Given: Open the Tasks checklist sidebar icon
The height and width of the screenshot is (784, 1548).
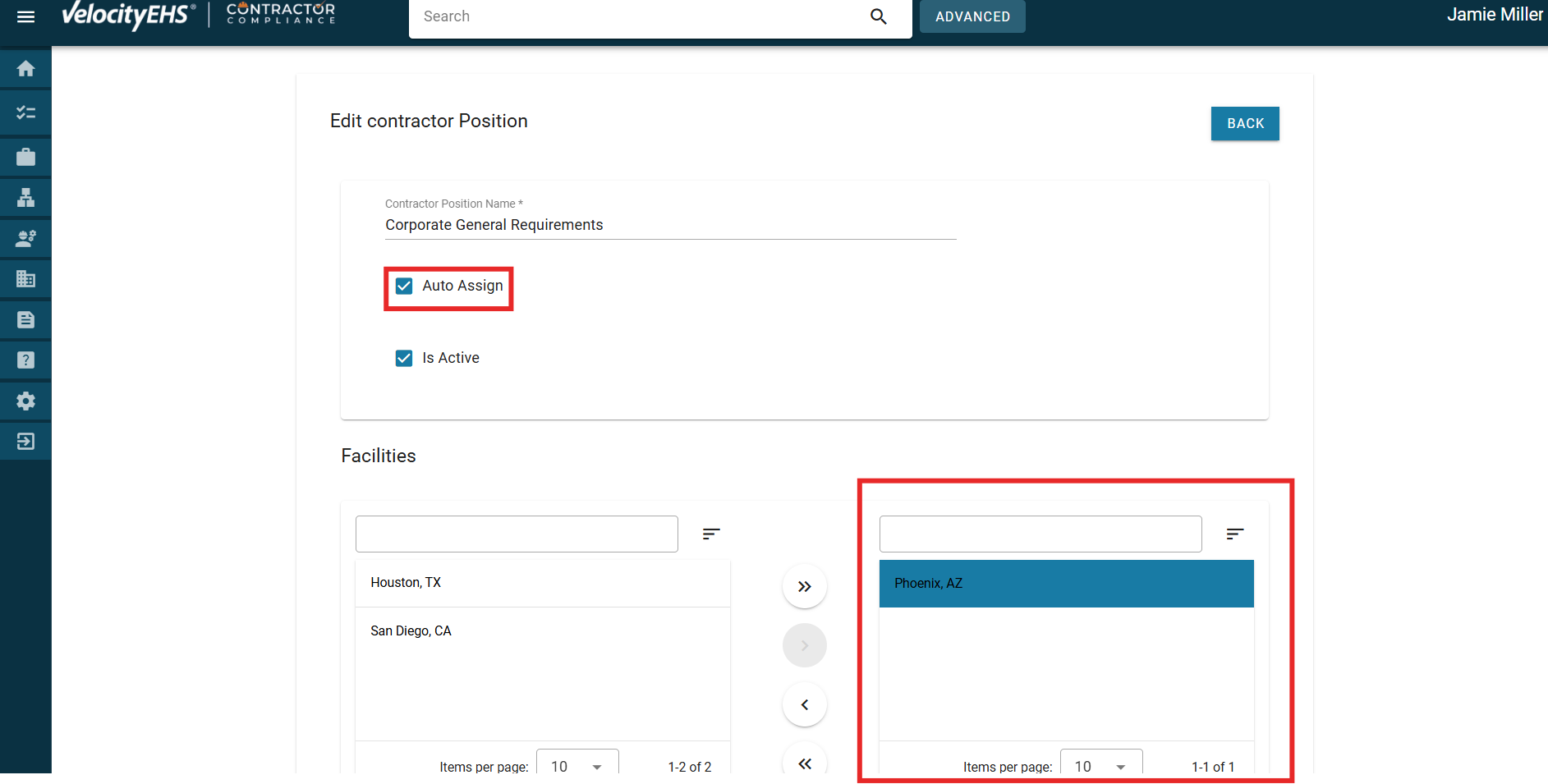Looking at the screenshot, I should pyautogui.click(x=25, y=112).
